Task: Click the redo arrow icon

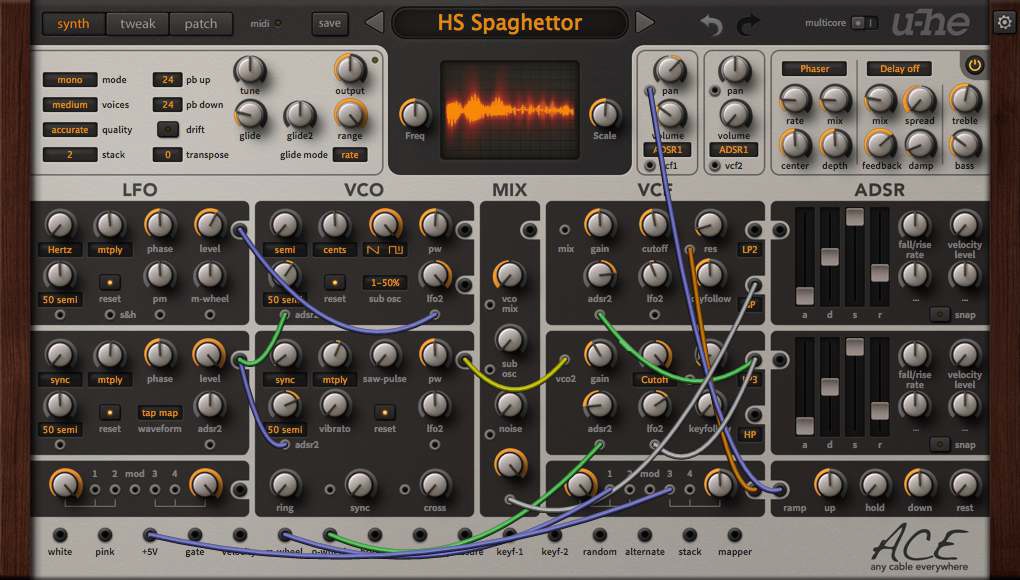Action: (747, 25)
